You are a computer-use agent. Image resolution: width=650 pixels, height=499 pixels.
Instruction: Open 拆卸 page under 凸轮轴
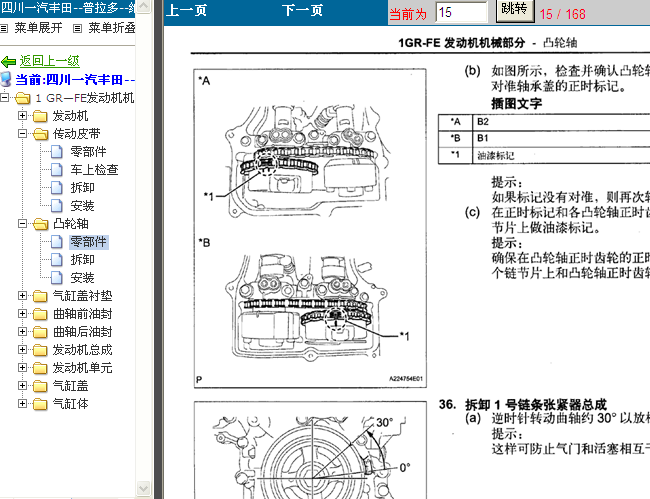pyautogui.click(x=82, y=259)
